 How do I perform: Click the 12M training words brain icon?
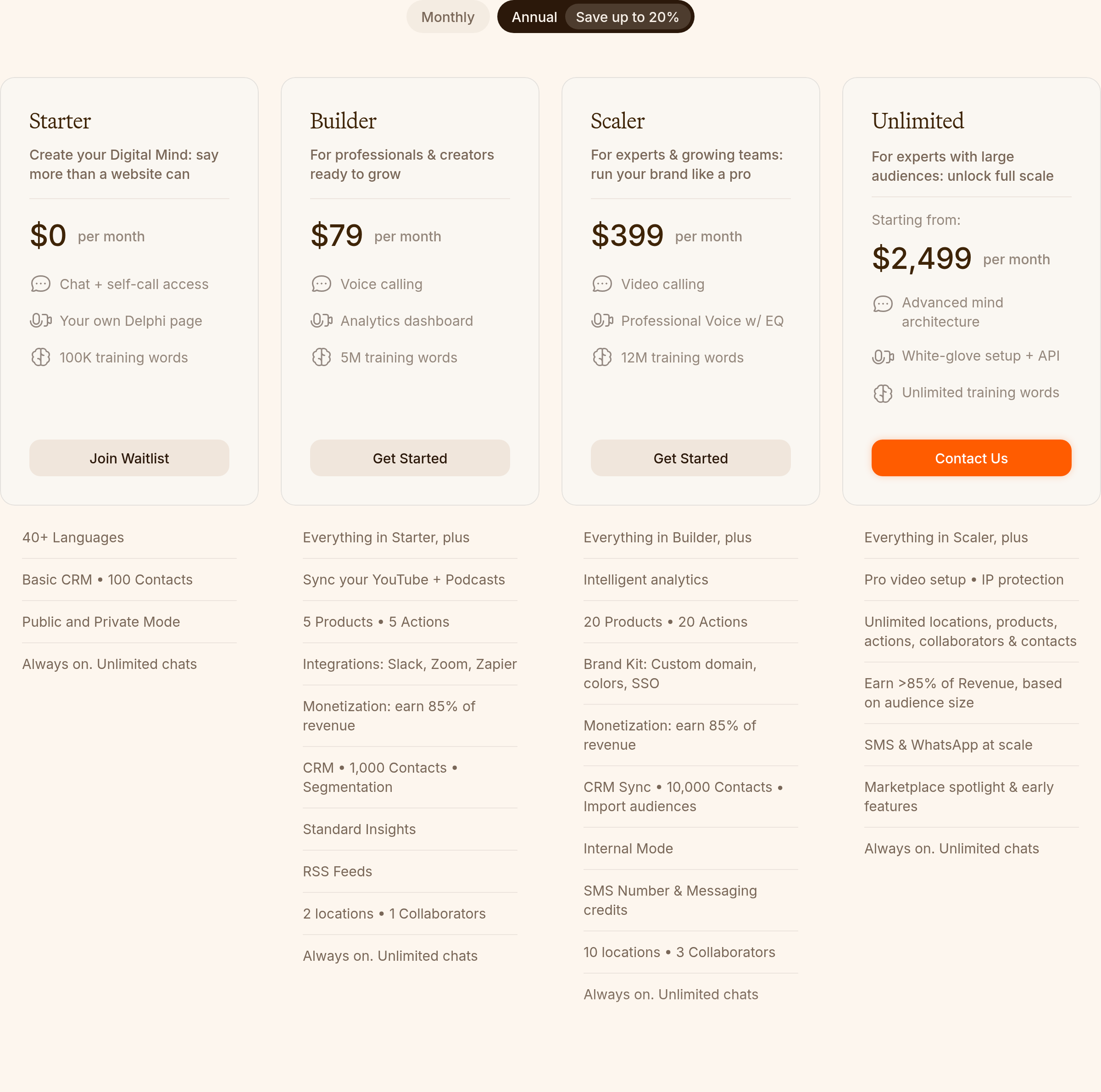[x=602, y=357]
